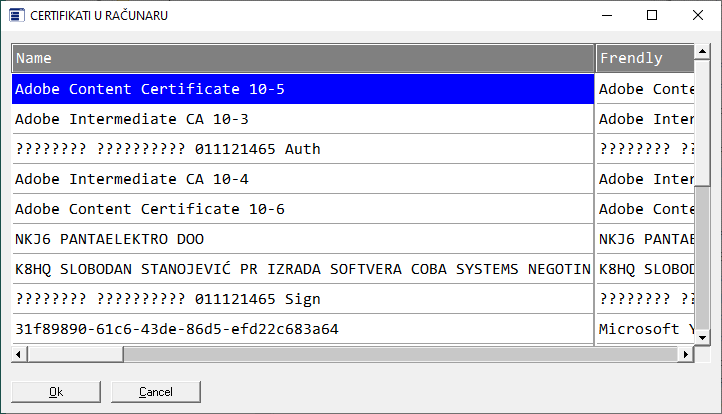This screenshot has height=414, width=722.
Task: Click the vertical scrollbar up arrow
Action: point(702,51)
